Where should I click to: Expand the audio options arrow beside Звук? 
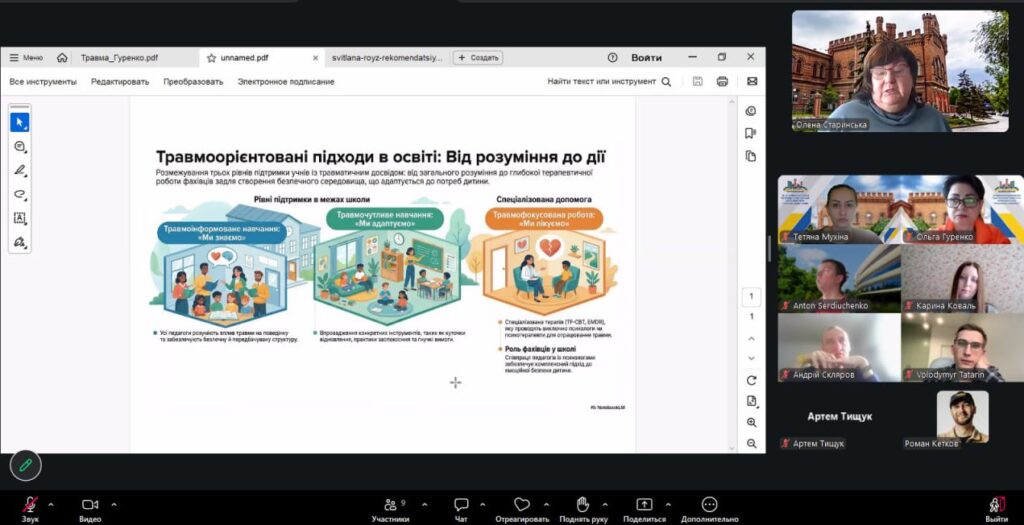coord(51,504)
